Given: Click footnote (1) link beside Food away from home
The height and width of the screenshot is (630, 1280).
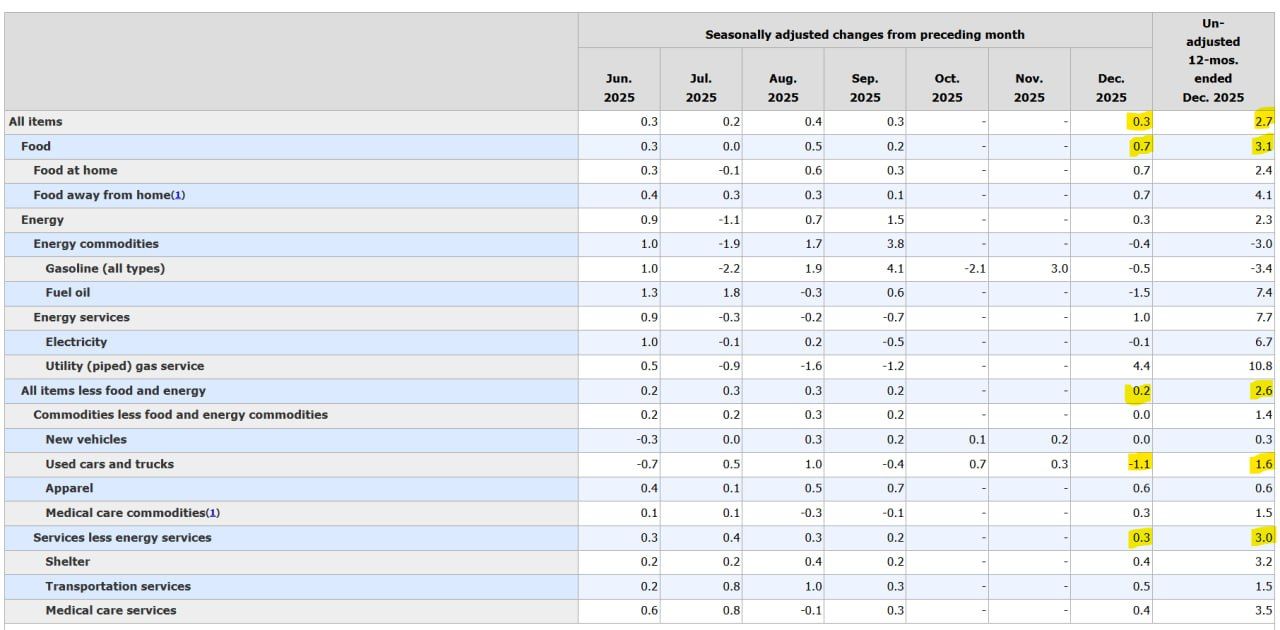Looking at the screenshot, I should [x=178, y=195].
